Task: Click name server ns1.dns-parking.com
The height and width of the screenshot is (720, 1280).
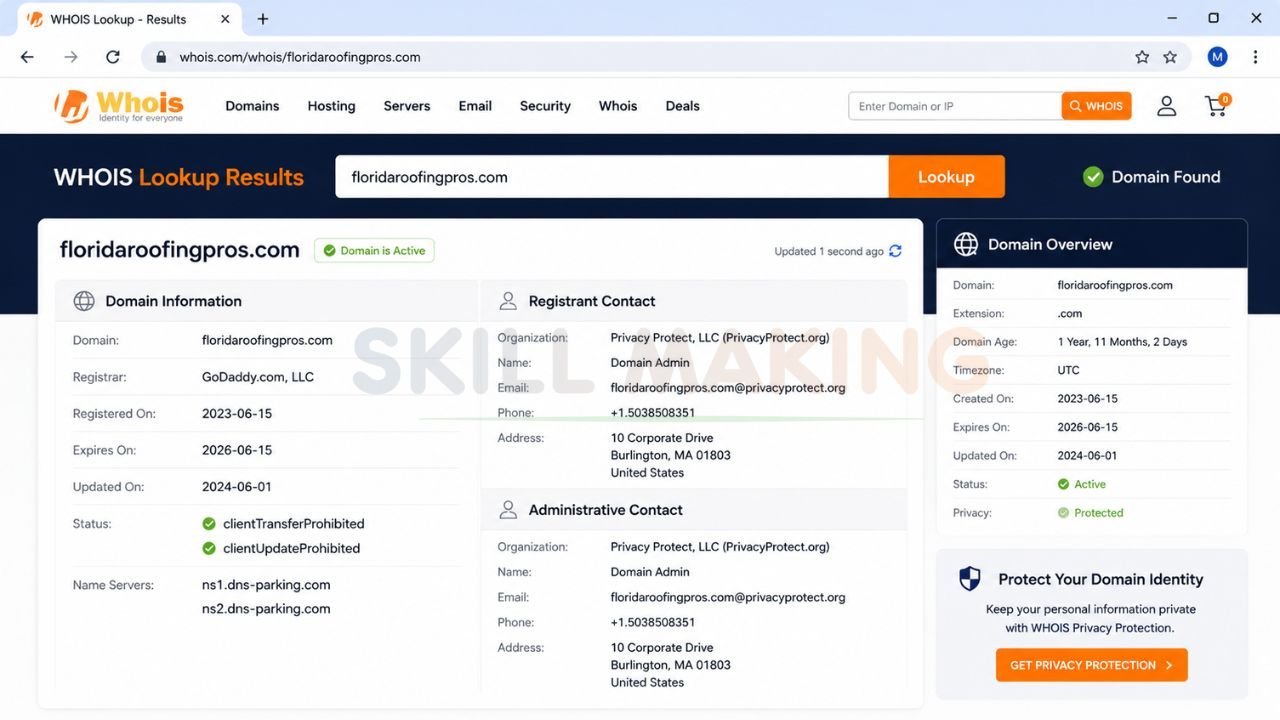Action: tap(266, 585)
